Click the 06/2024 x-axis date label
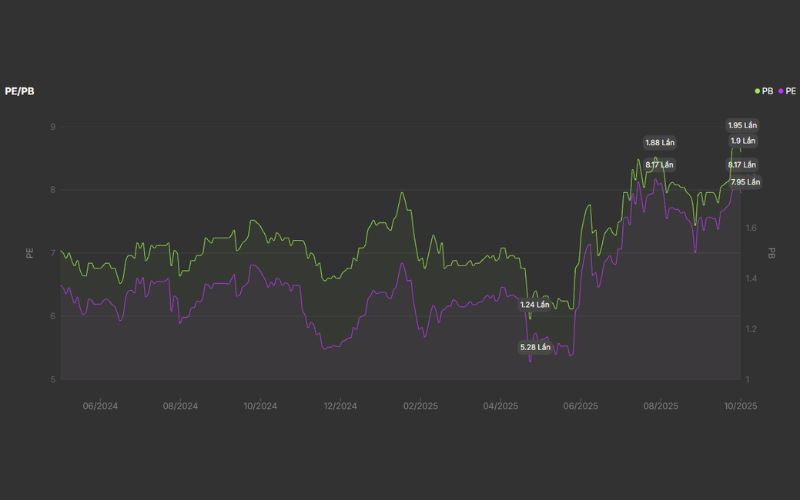 (100, 406)
